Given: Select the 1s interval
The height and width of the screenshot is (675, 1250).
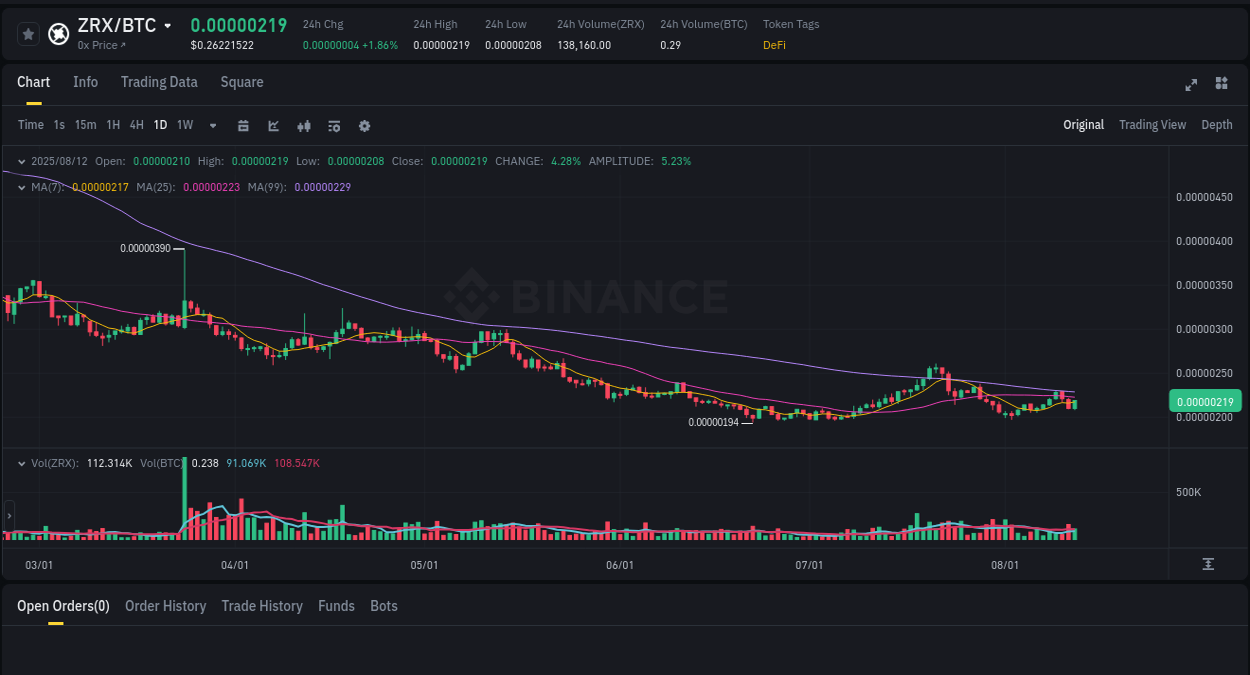Looking at the screenshot, I should coord(59,125).
